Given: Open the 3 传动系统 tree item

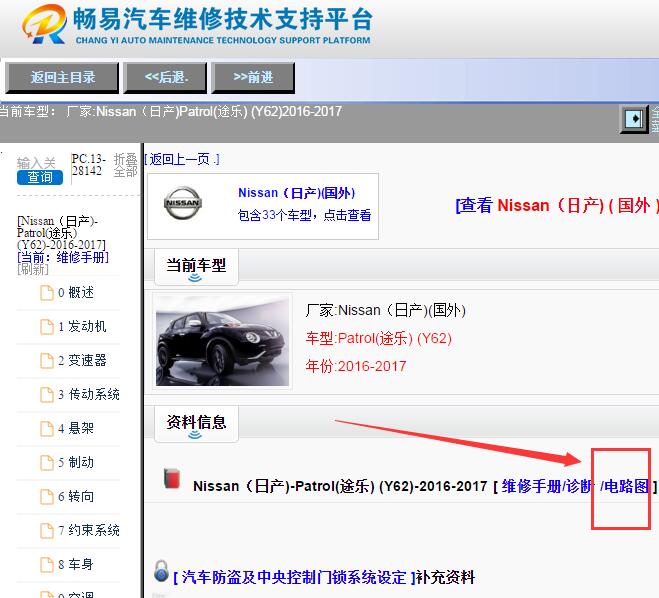Looking at the screenshot, I should click(89, 395).
